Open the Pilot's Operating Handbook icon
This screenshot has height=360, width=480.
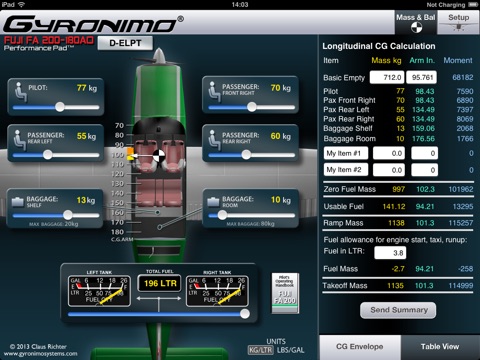285,293
